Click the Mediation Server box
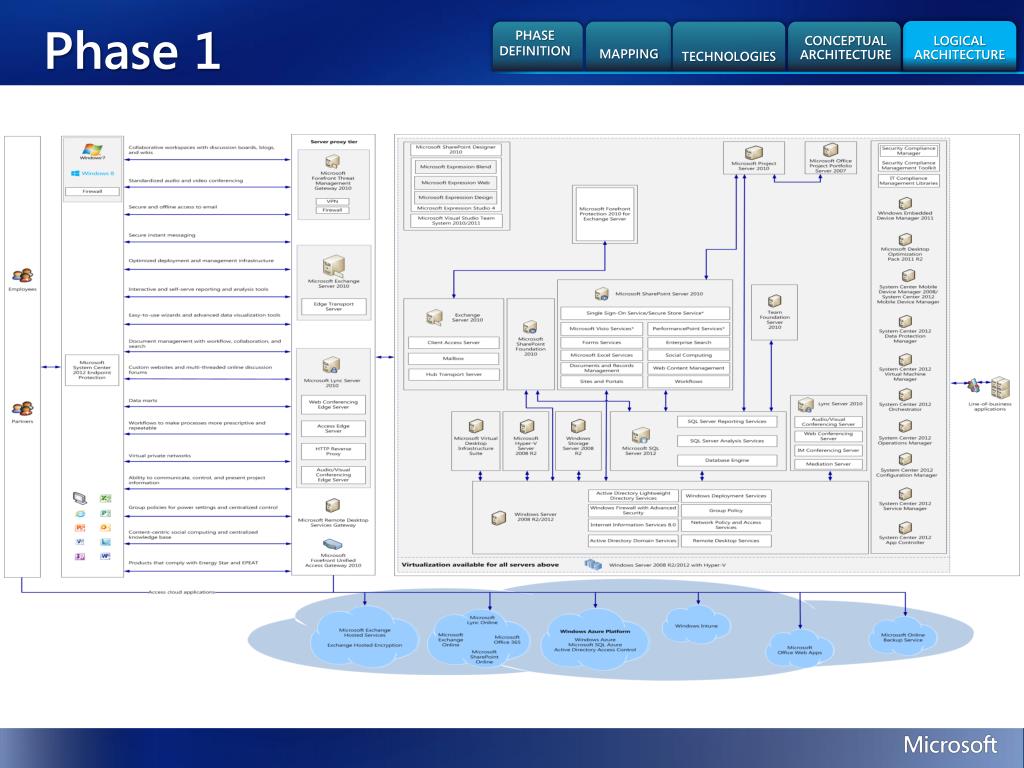Viewport: 1024px width, 768px height. 828,464
